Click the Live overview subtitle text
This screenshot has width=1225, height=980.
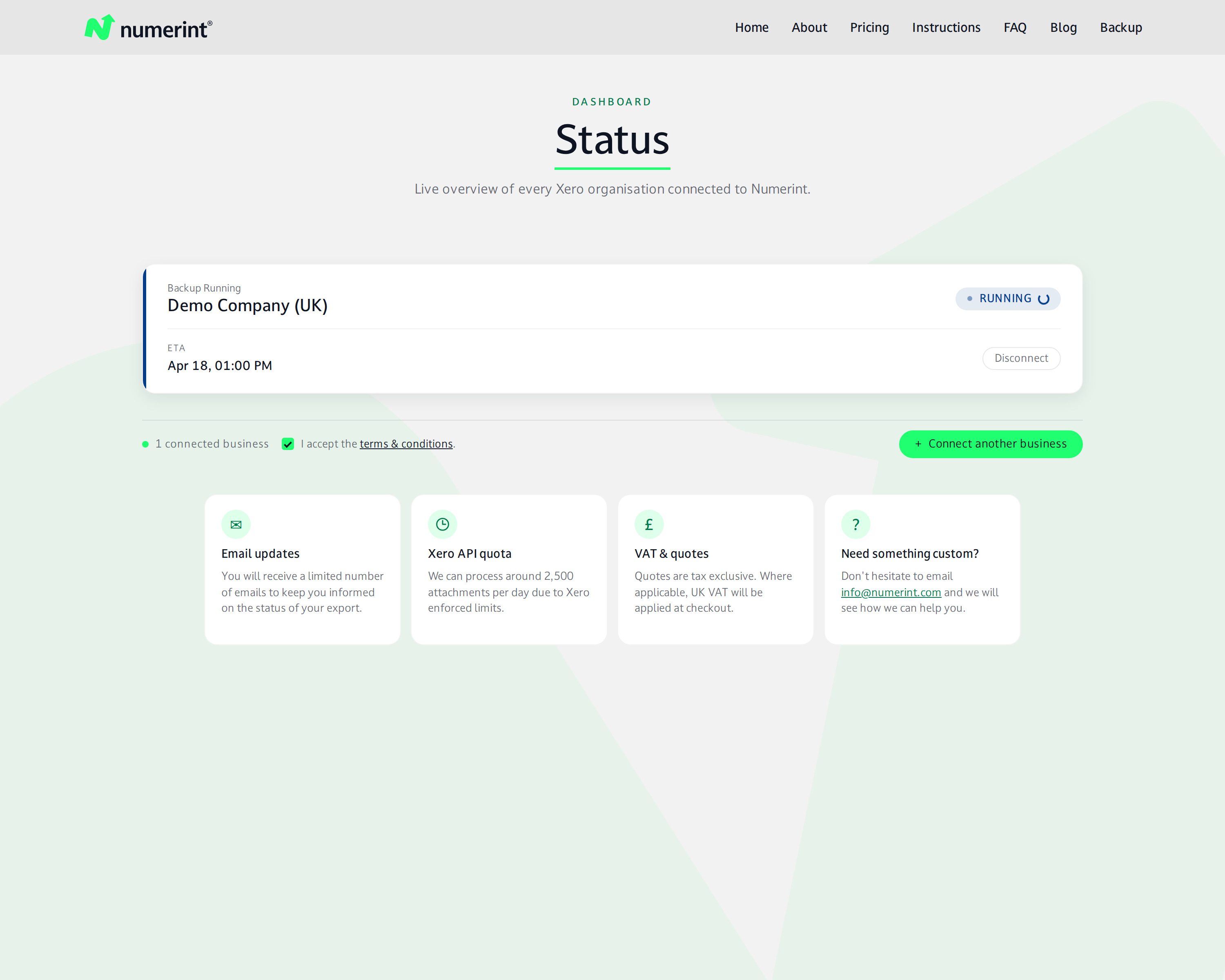coord(612,189)
